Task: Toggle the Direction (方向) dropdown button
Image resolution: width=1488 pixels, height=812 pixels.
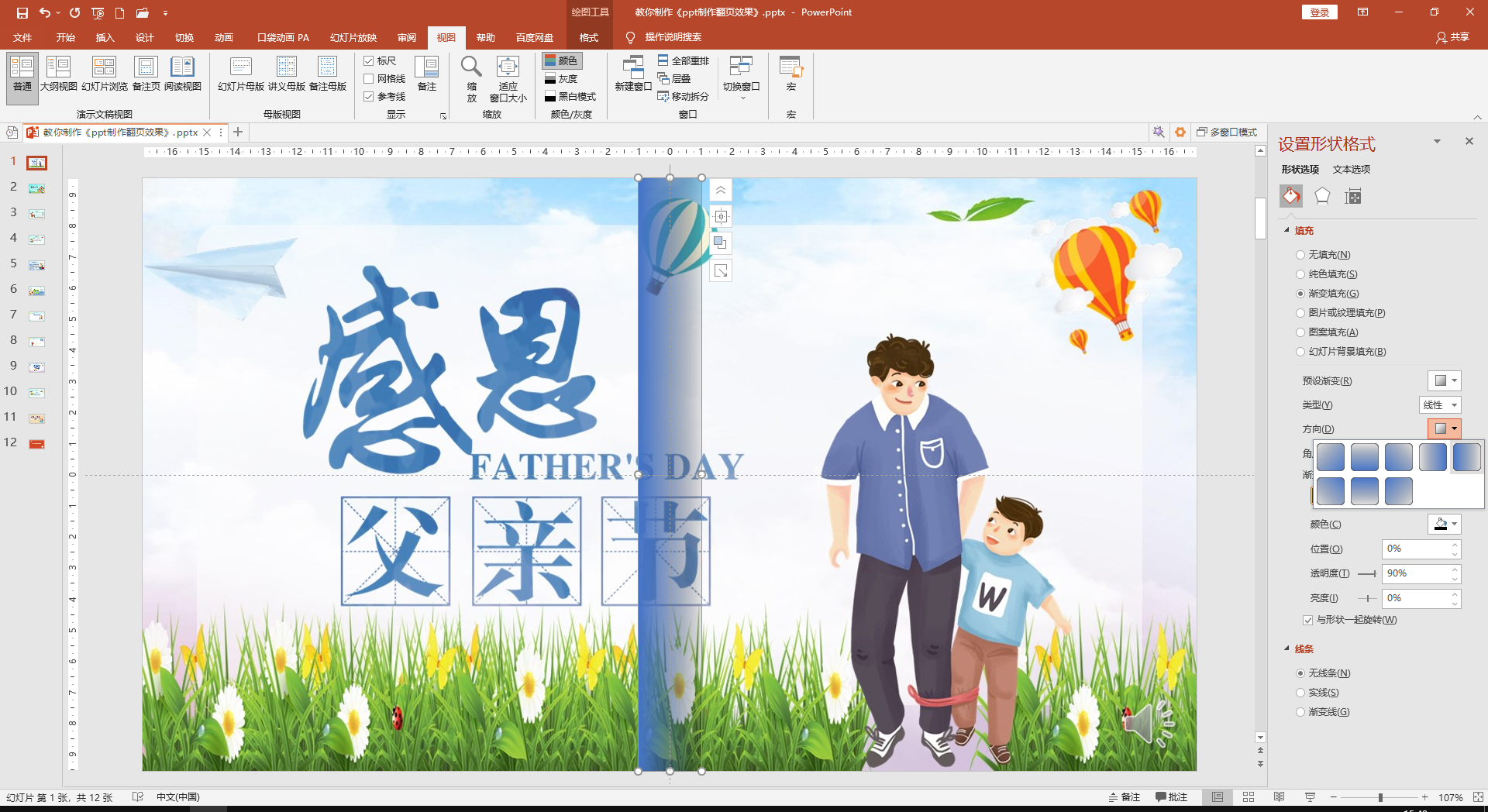Action: click(x=1445, y=428)
